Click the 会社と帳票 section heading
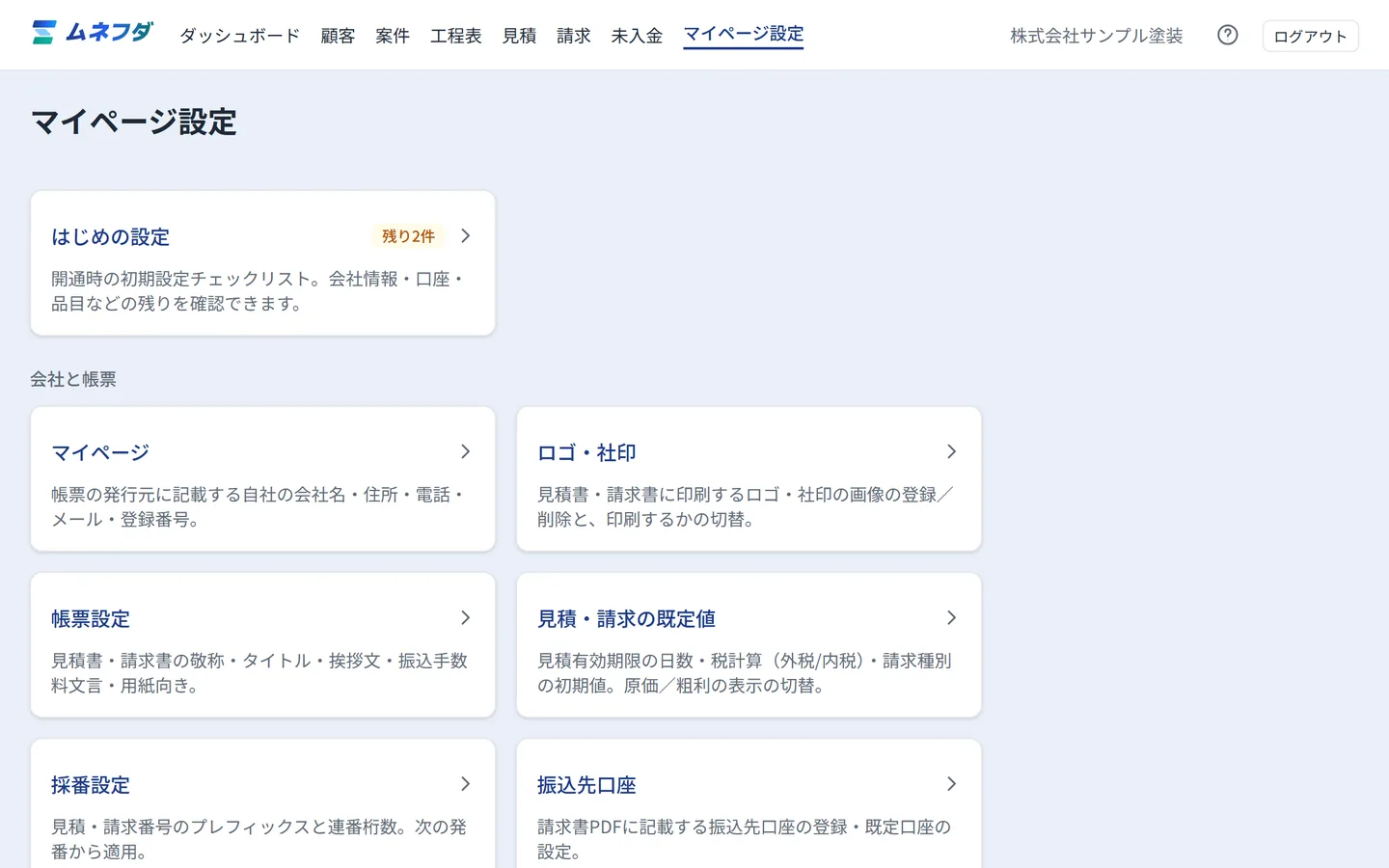The height and width of the screenshot is (868, 1389). 73,379
